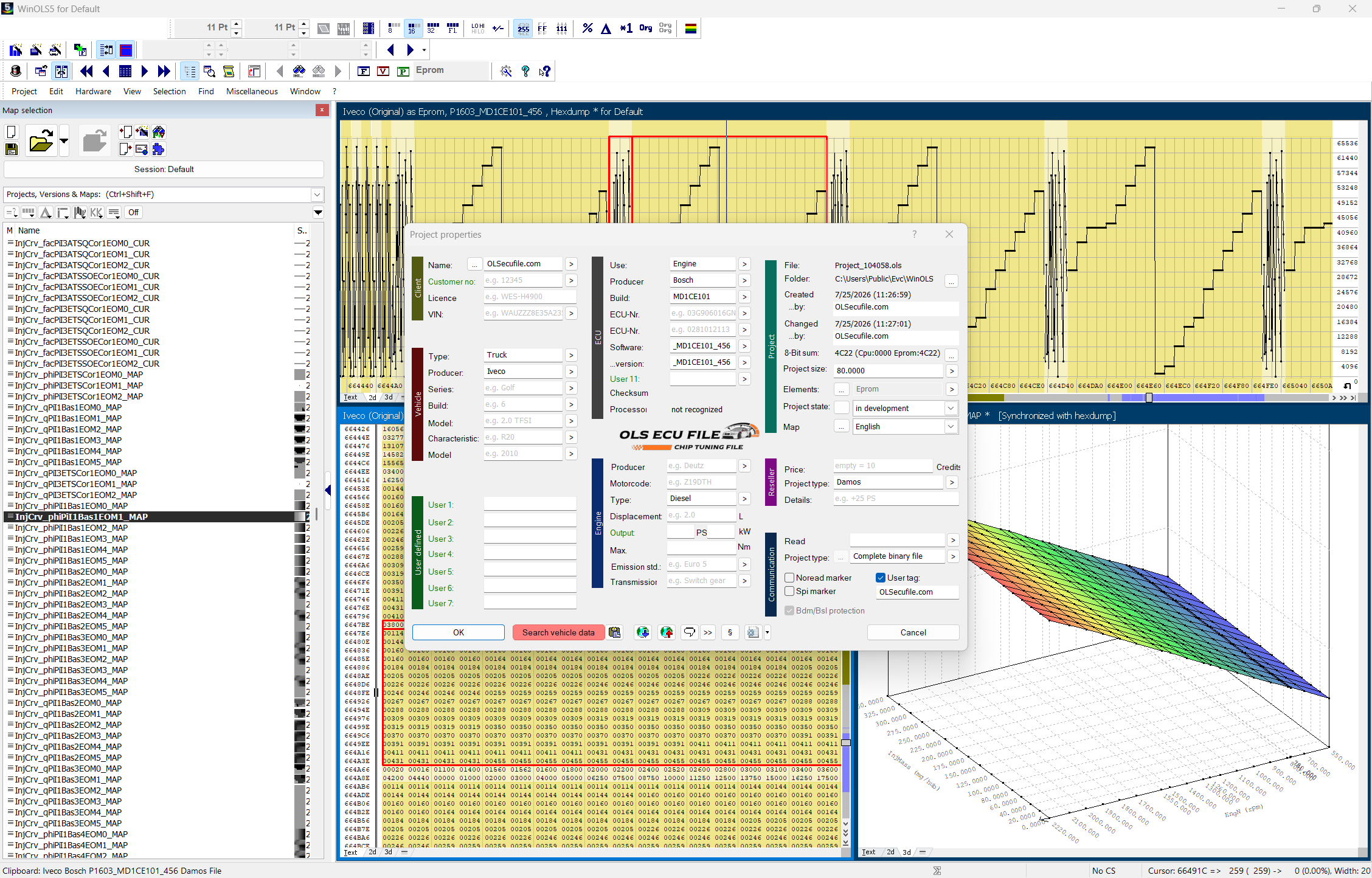Image resolution: width=1372 pixels, height=878 pixels.
Task: Open the Edit menu
Action: [x=56, y=91]
